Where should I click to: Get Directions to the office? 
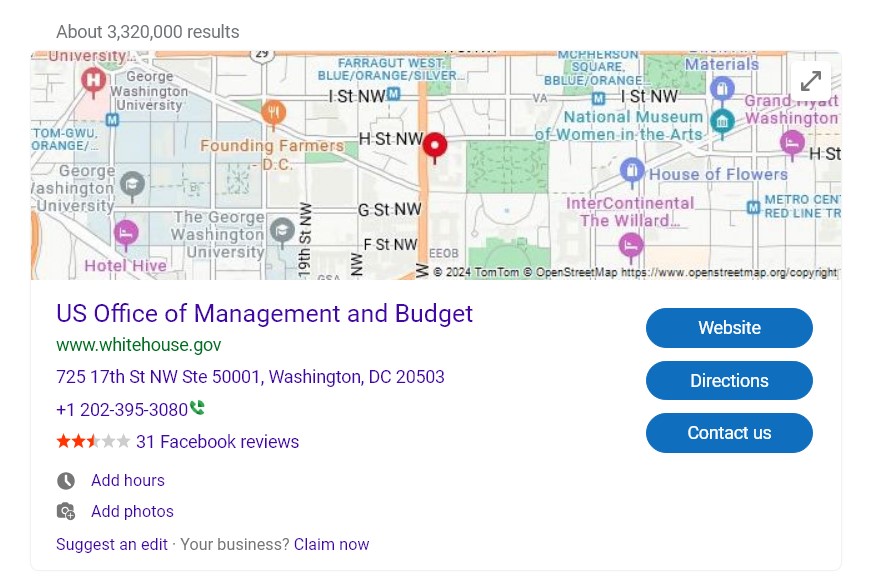729,380
